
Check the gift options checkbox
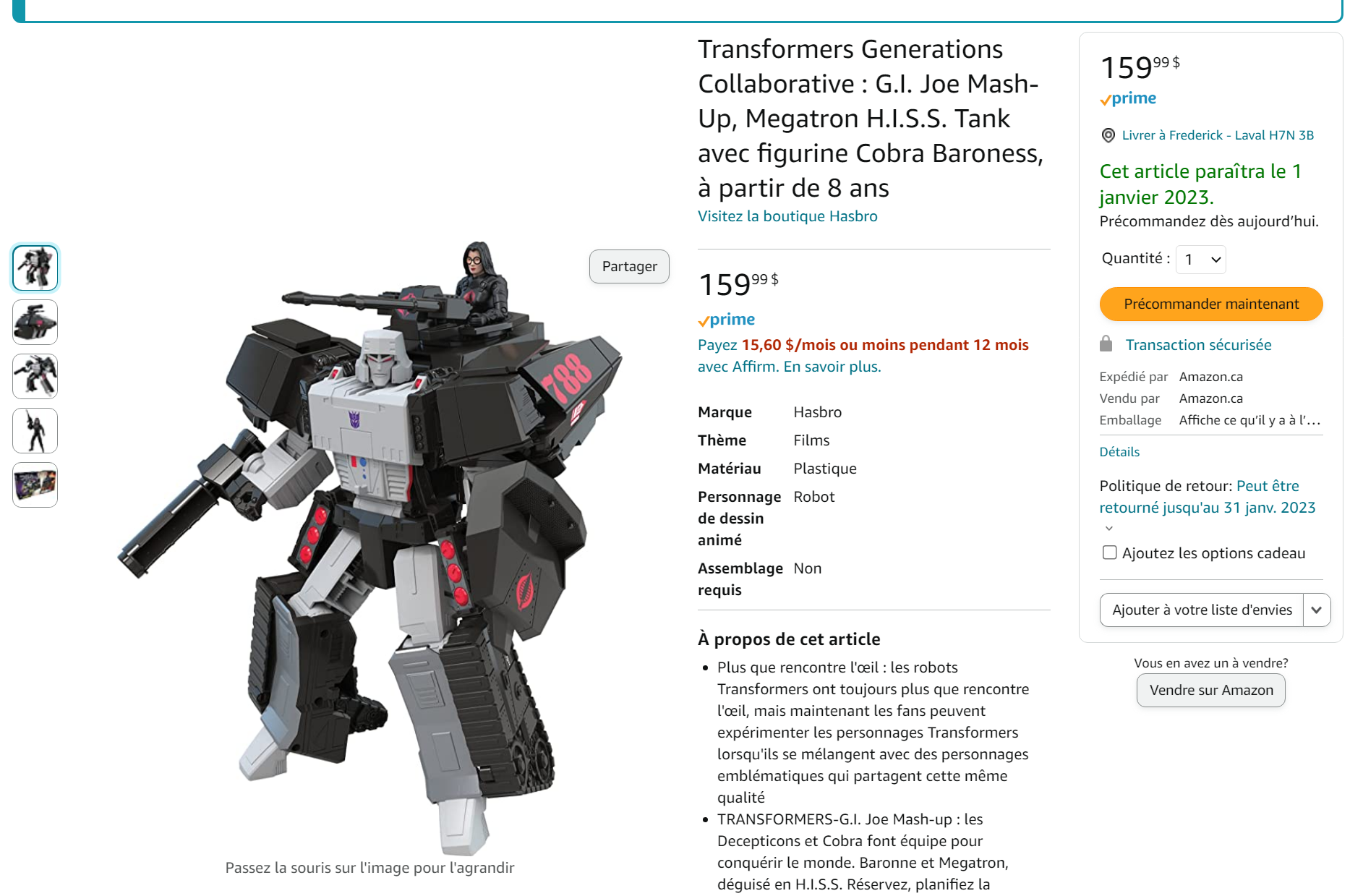pyautogui.click(x=1109, y=552)
